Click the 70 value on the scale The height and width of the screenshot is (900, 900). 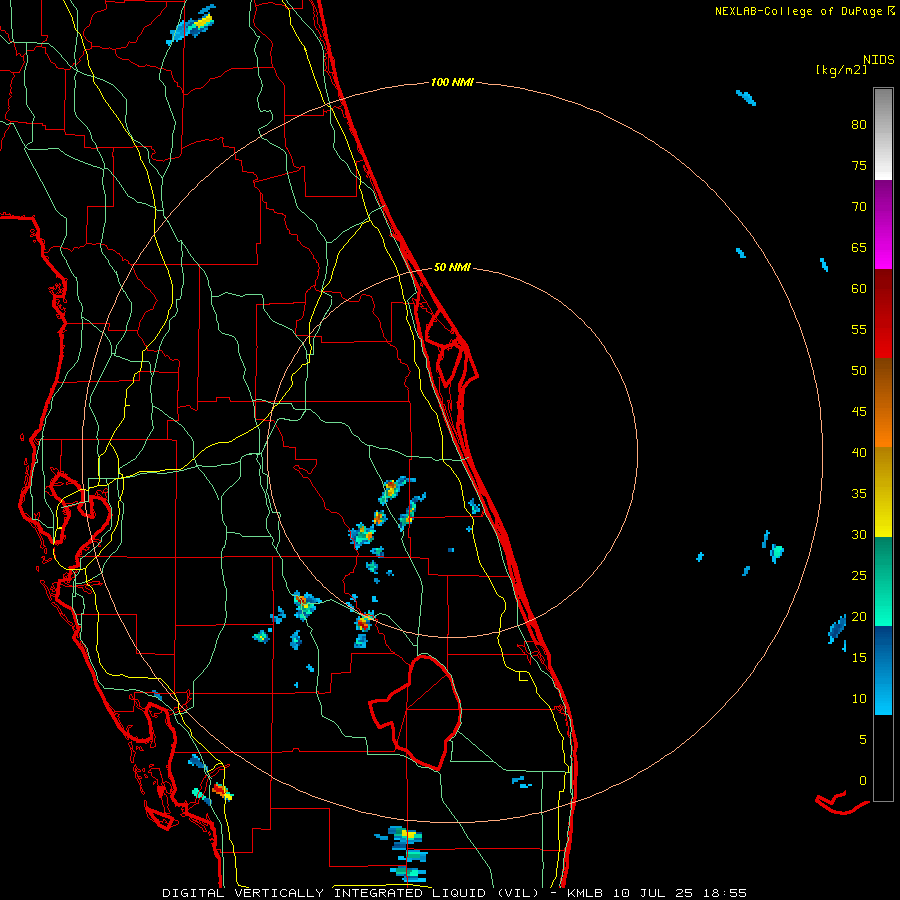tap(859, 207)
